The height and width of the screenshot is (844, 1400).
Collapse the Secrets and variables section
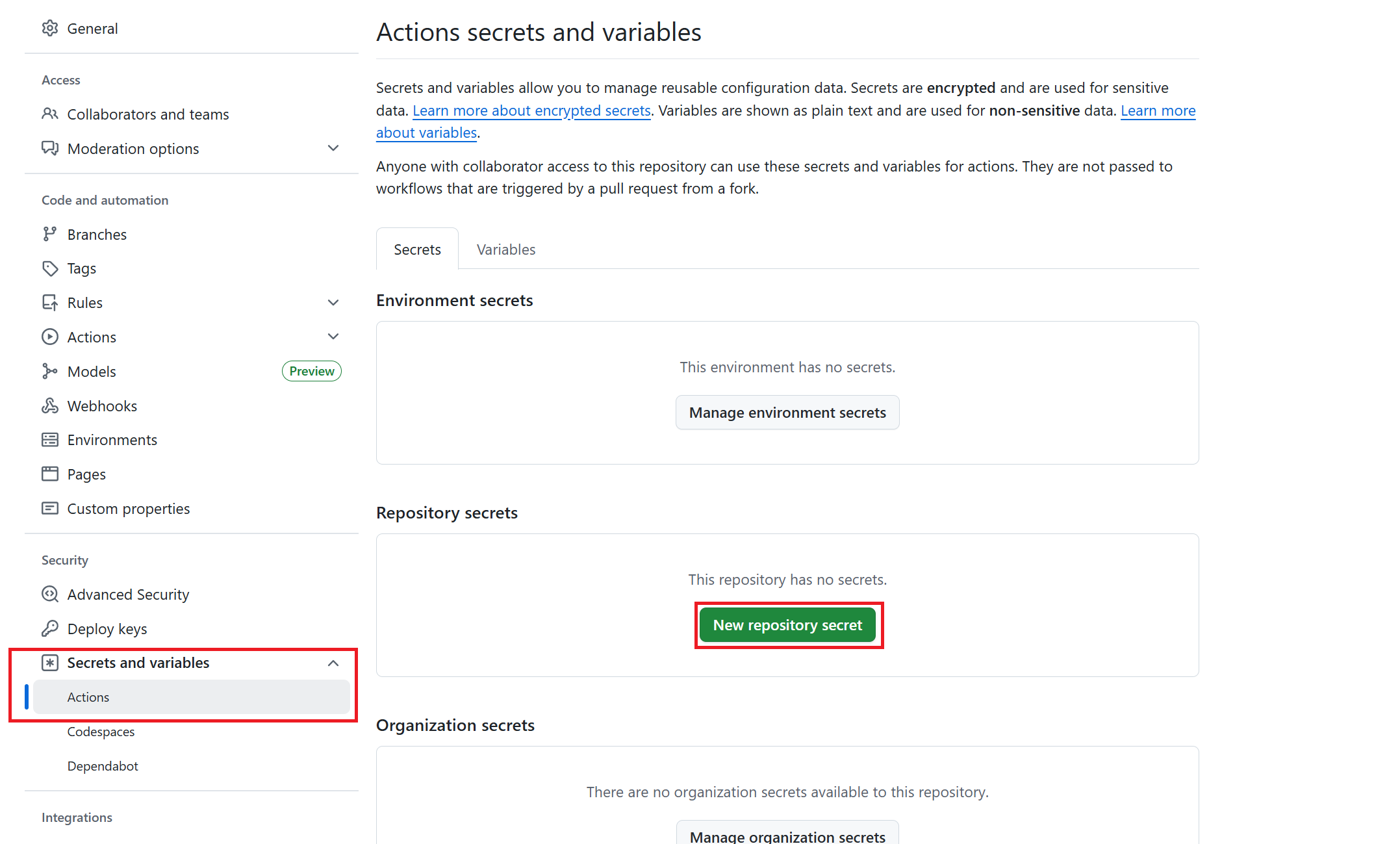tap(333, 663)
